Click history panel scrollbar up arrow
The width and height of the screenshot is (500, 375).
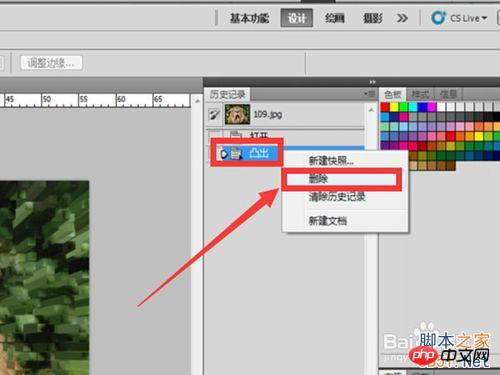click(x=371, y=110)
